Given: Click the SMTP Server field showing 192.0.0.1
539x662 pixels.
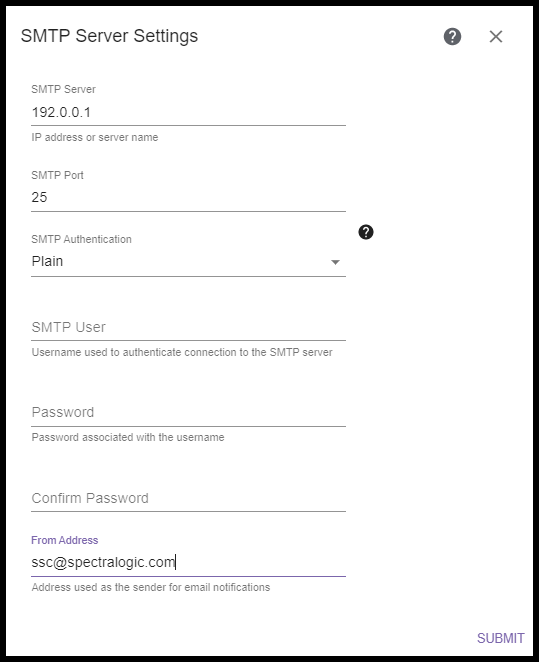Looking at the screenshot, I should [188, 112].
